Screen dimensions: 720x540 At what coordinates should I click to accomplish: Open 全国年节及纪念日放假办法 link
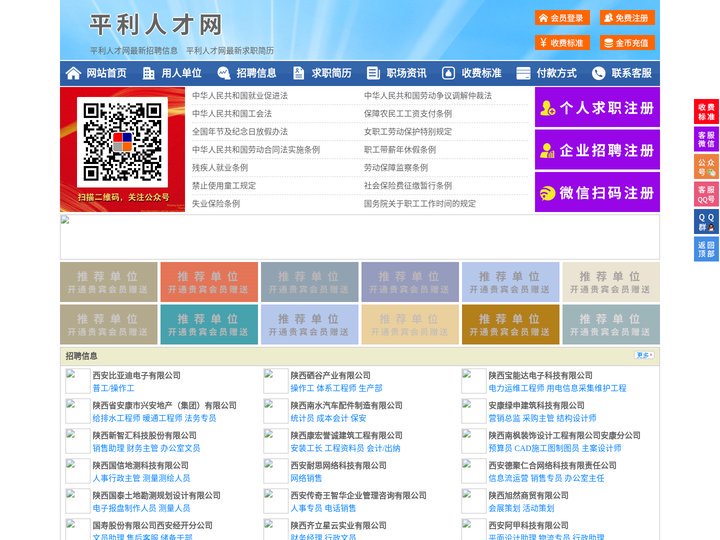[x=240, y=132]
